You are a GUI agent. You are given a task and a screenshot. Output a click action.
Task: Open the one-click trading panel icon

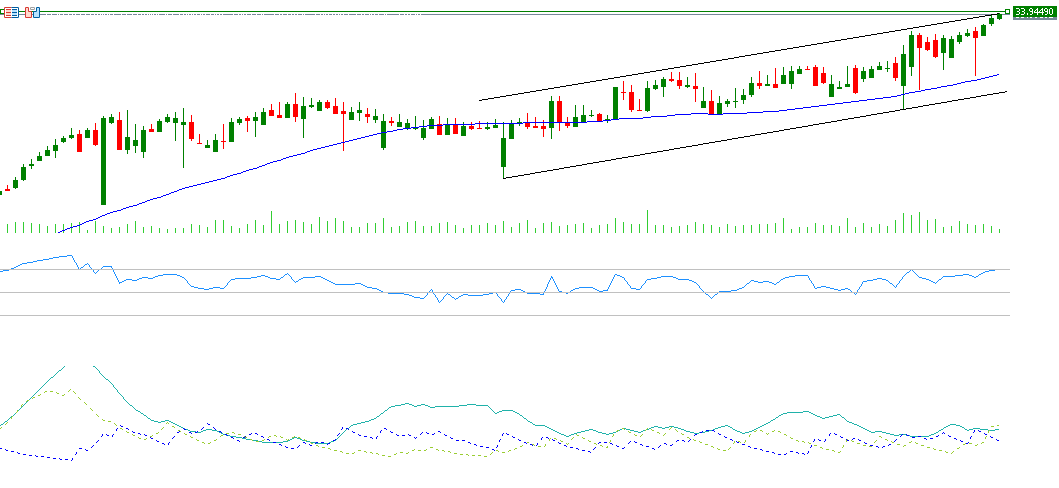point(34,12)
